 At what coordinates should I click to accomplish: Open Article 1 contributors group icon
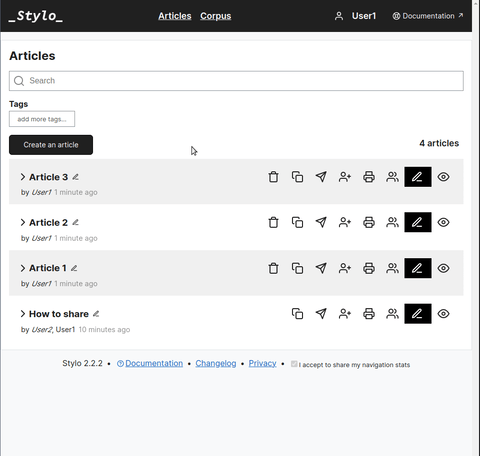392,268
